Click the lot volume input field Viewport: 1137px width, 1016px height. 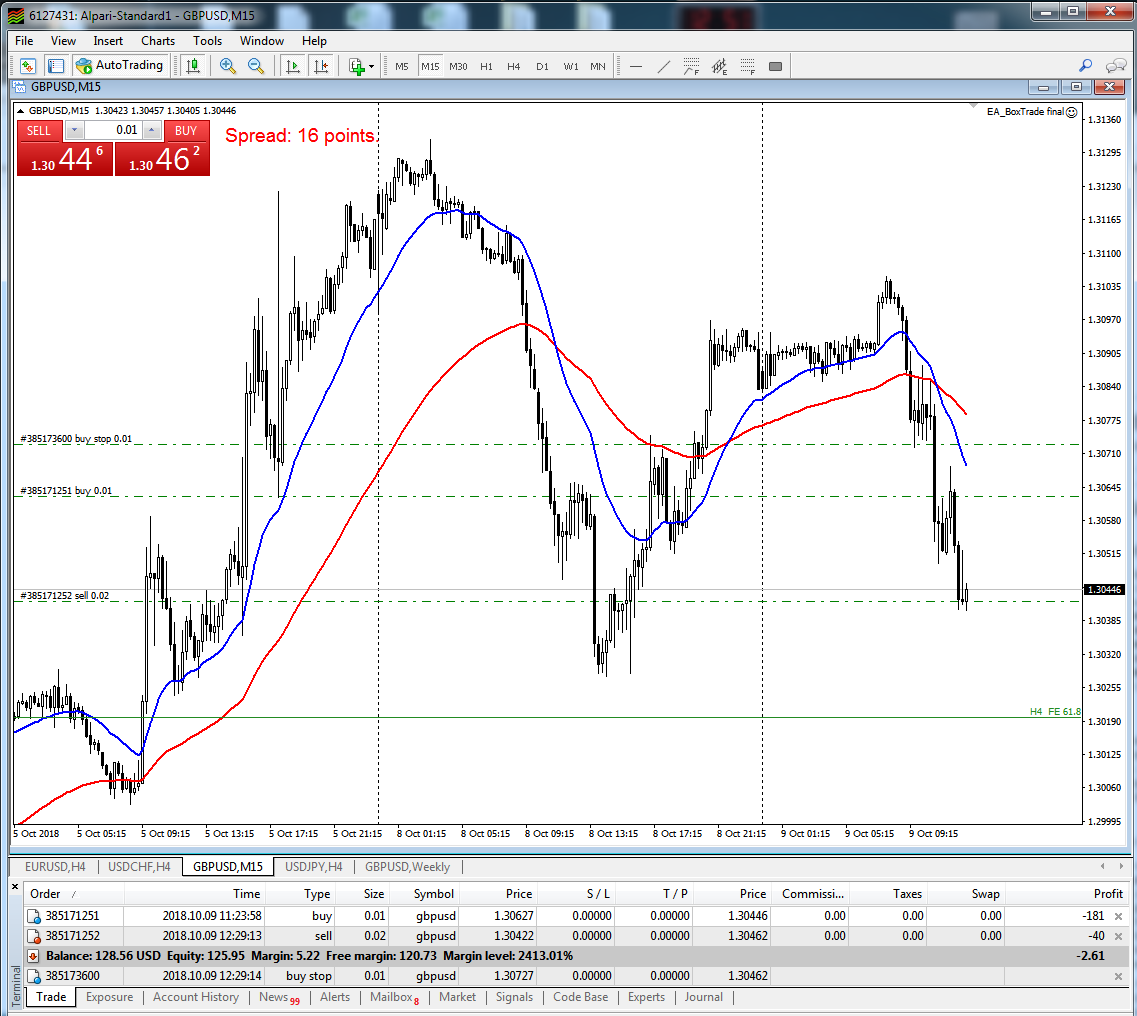coord(112,131)
